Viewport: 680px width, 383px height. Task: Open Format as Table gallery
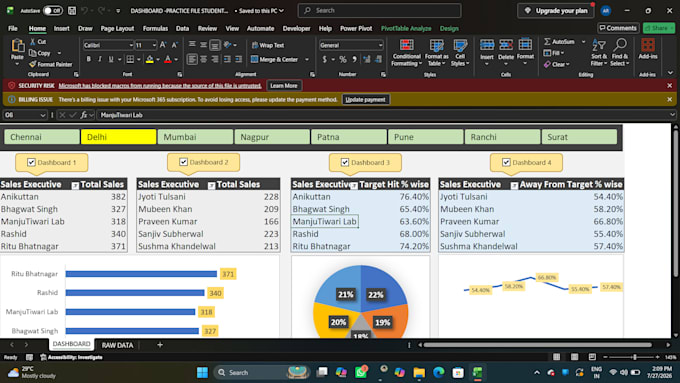point(436,52)
